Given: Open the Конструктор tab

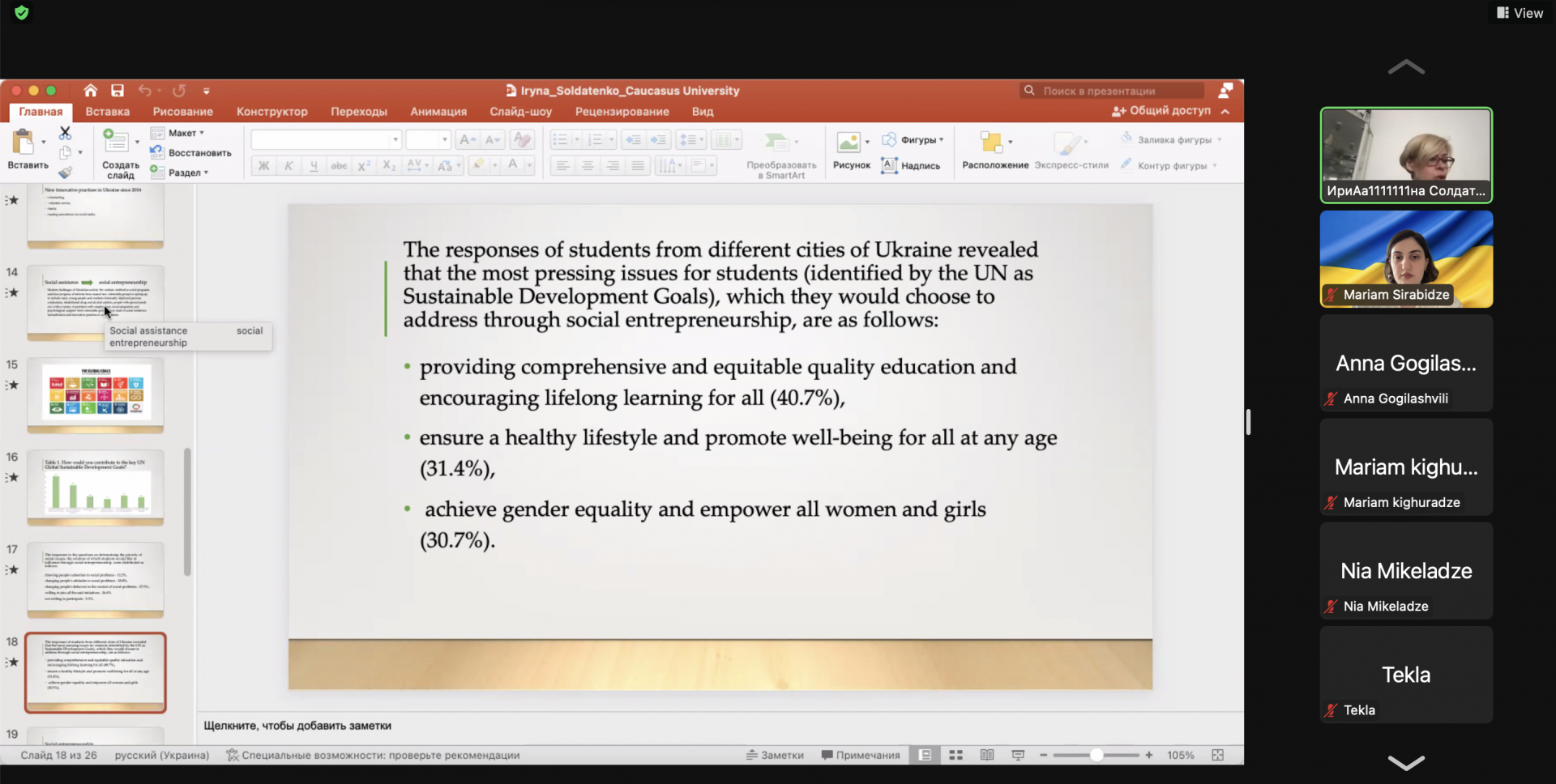Looking at the screenshot, I should (x=272, y=112).
